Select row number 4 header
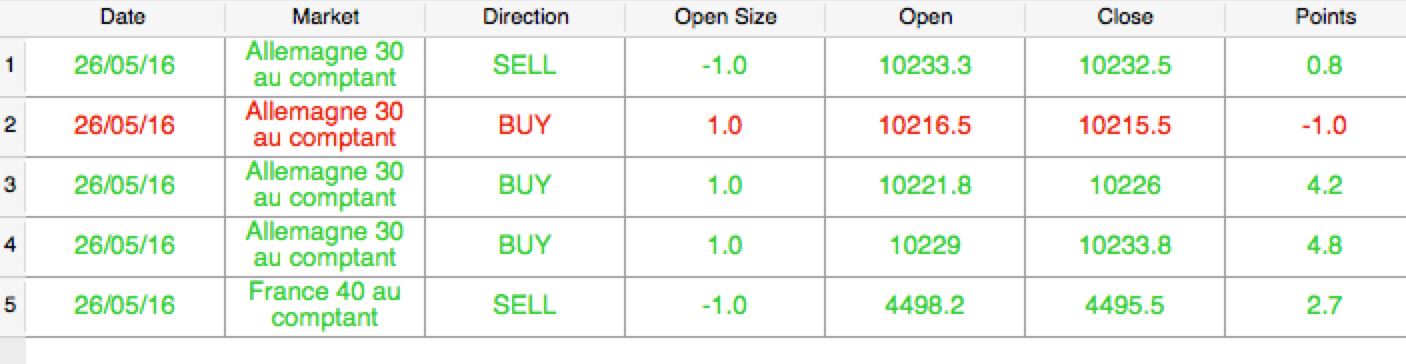 11,246
